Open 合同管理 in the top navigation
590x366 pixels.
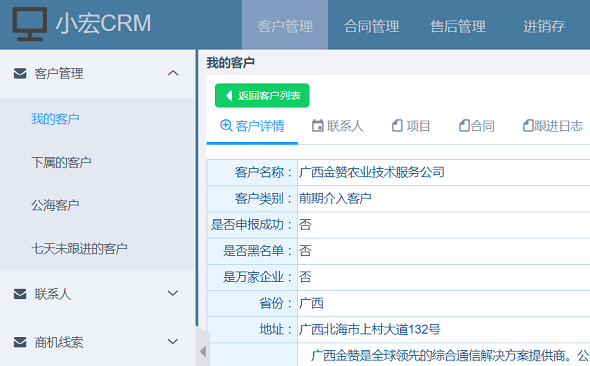(x=371, y=26)
